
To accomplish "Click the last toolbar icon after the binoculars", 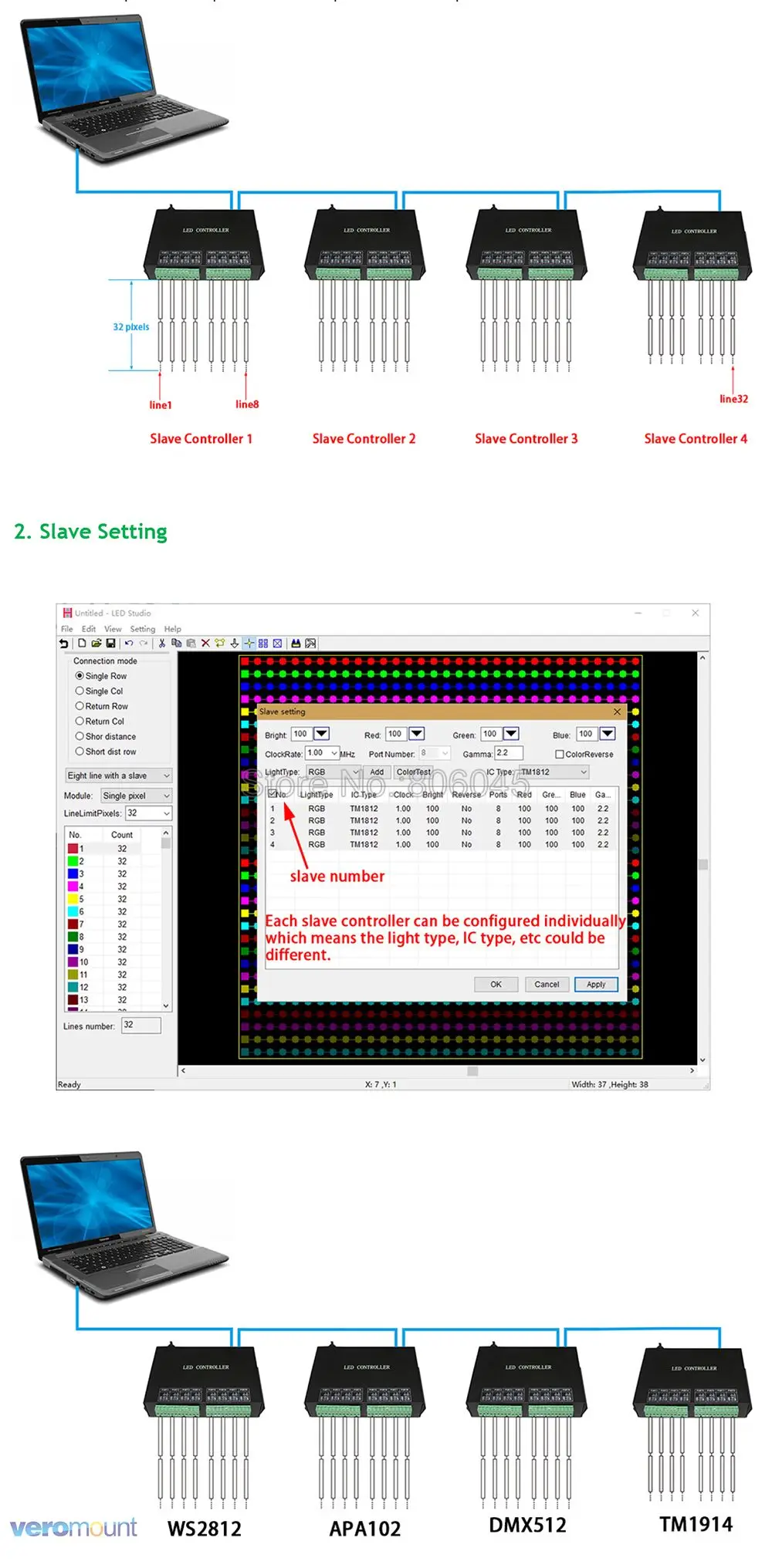I will 310,643.
